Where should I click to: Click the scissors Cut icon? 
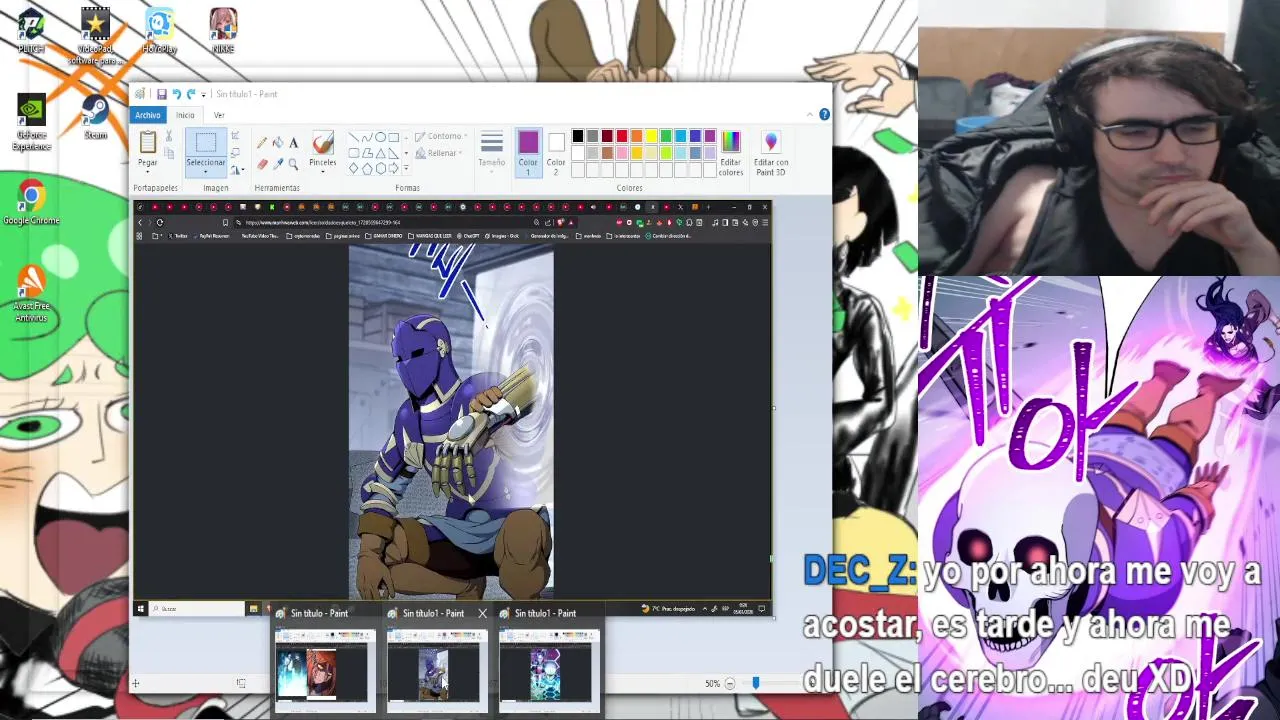tap(169, 136)
